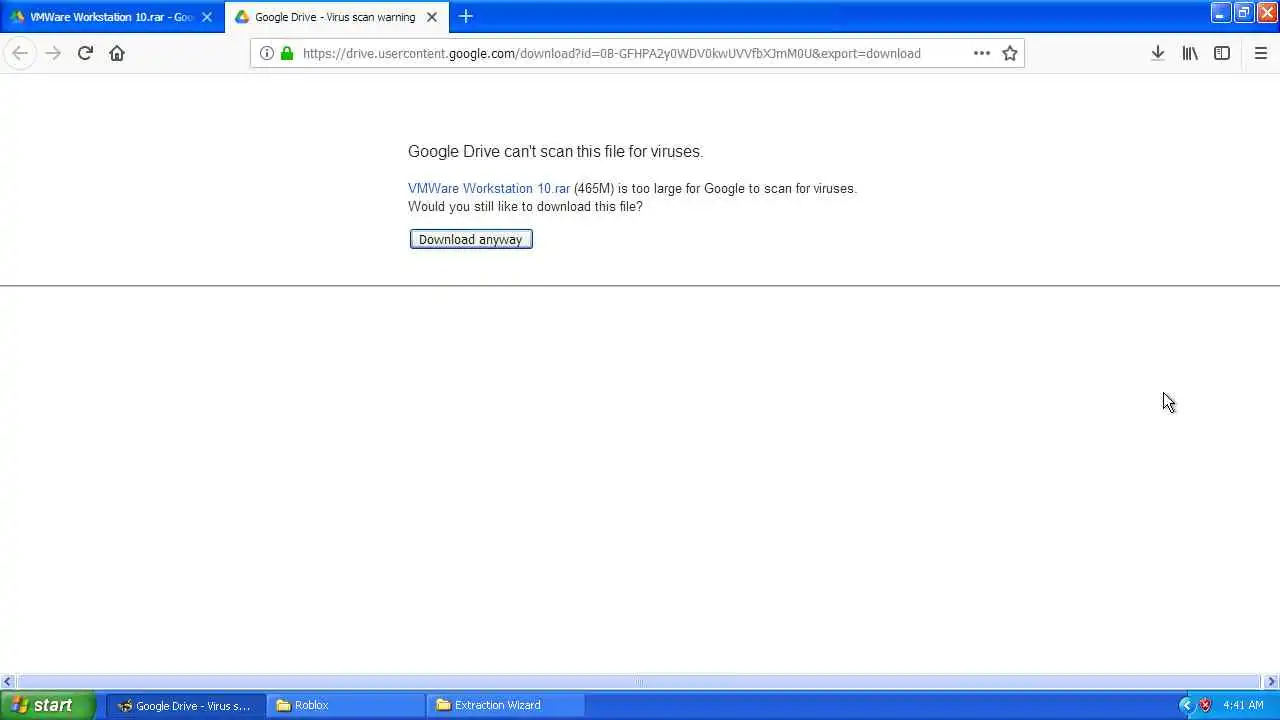1280x720 pixels.
Task: Restore down the browser window
Action: [x=1244, y=12]
